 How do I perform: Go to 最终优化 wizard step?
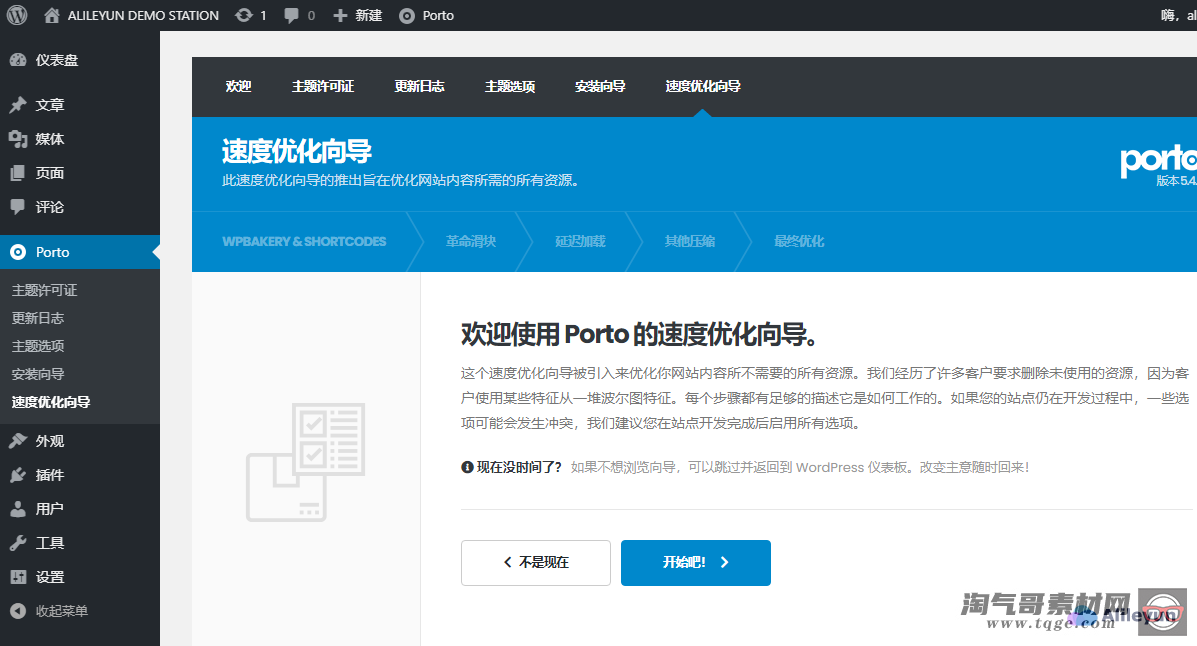point(799,241)
